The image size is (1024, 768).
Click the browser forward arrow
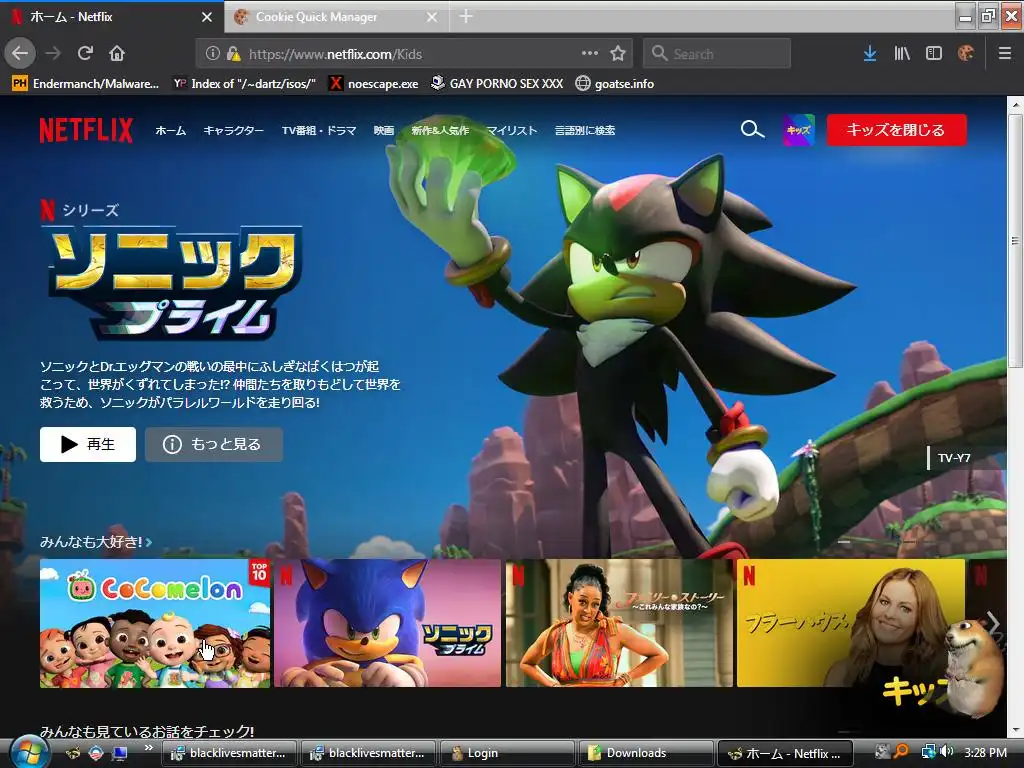click(x=53, y=54)
